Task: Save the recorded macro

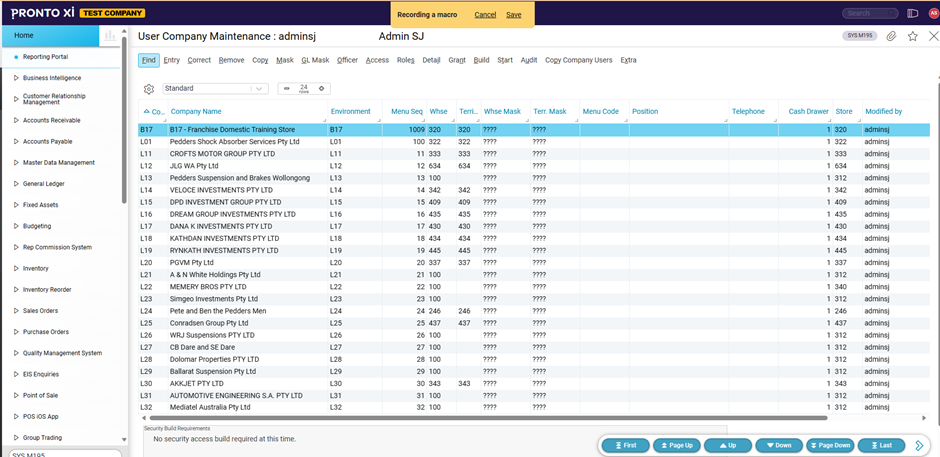Action: pyautogui.click(x=514, y=15)
